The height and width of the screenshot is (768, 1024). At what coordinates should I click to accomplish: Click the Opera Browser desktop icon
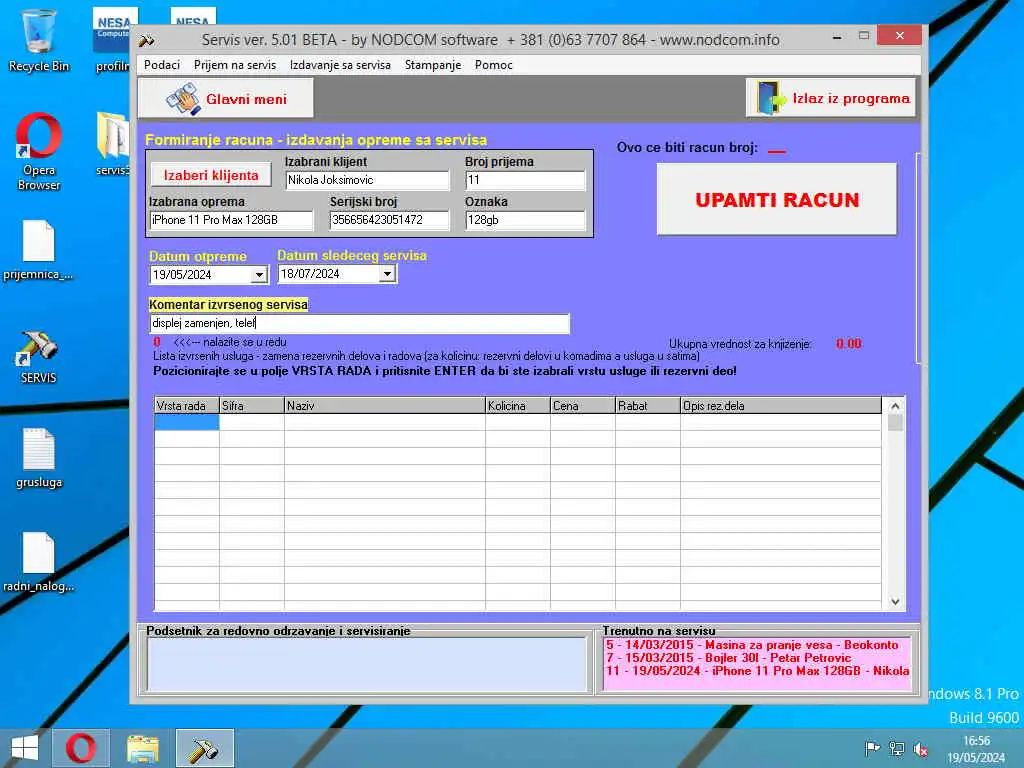[39, 152]
